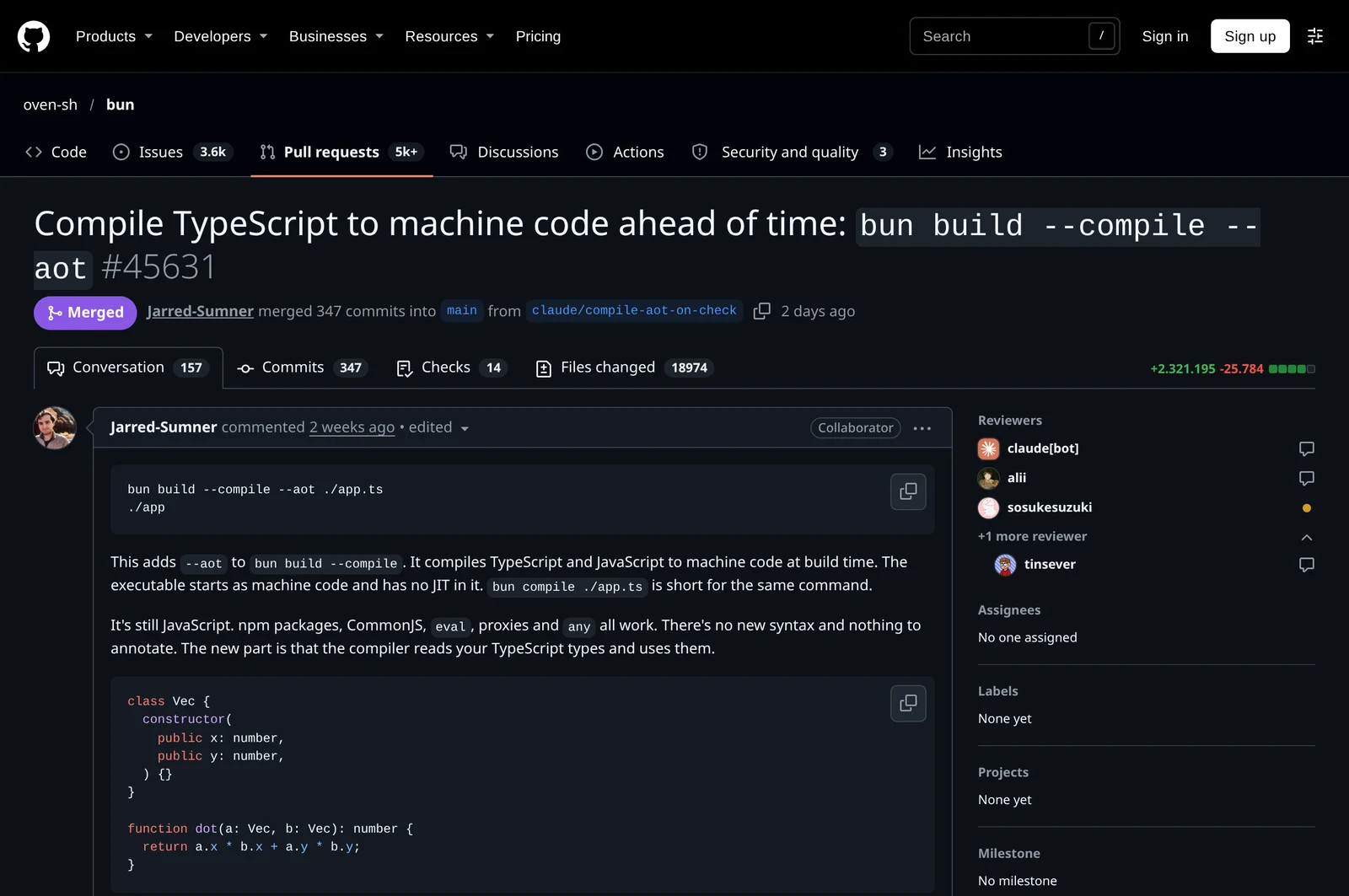Viewport: 1349px width, 896px height.
Task: Open tinsever reviewer avatar
Action: pyautogui.click(x=1005, y=565)
